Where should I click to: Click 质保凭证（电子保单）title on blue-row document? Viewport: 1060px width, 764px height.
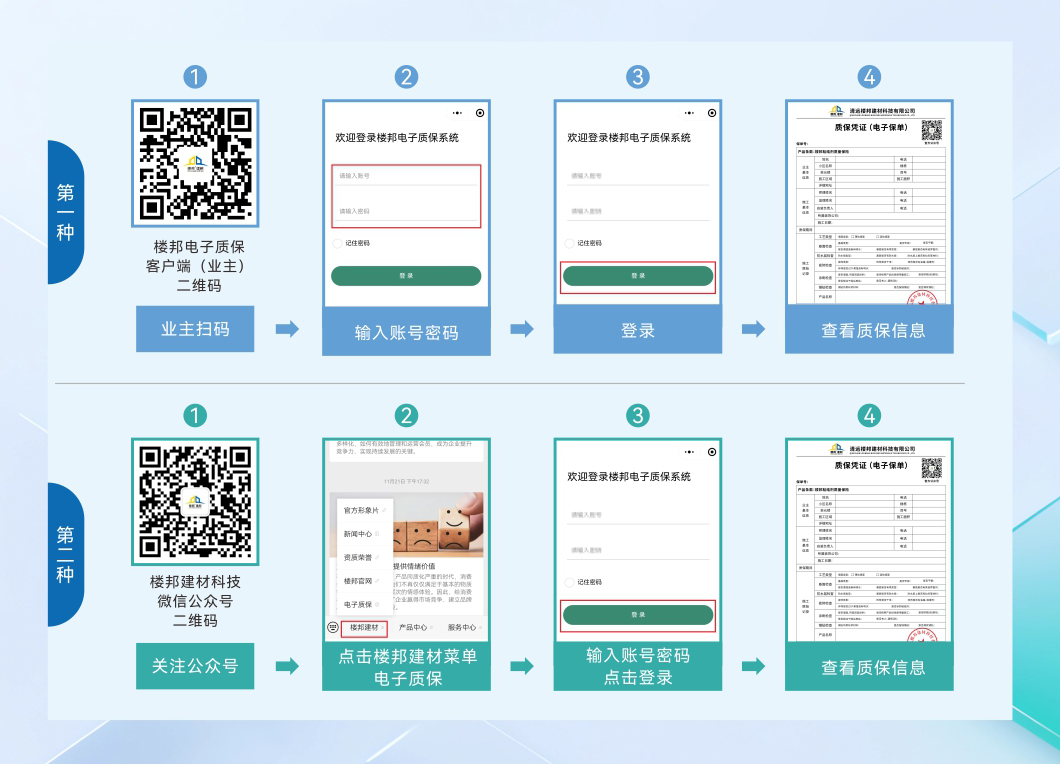pyautogui.click(x=871, y=127)
